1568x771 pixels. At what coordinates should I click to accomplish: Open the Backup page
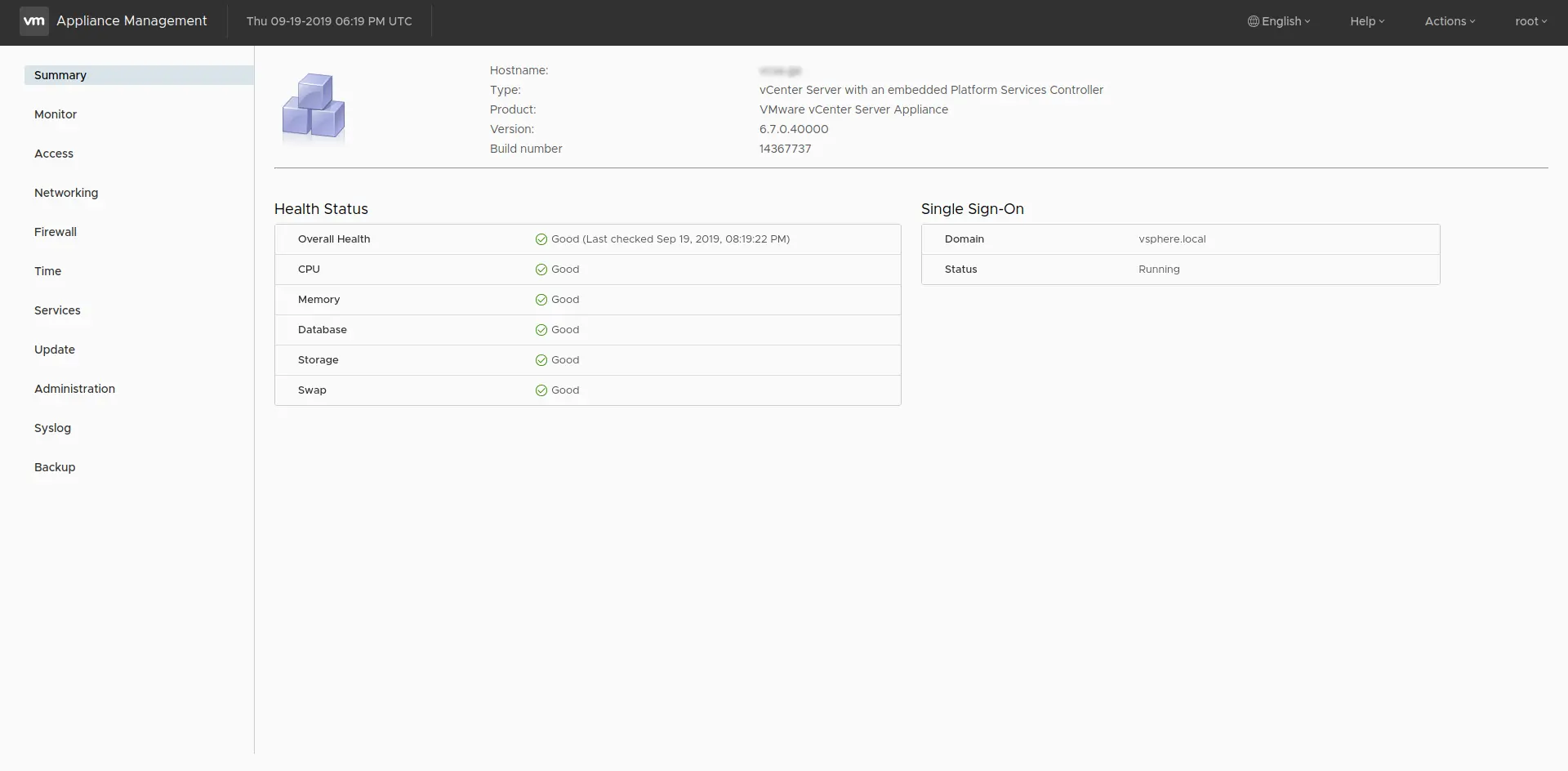55,467
